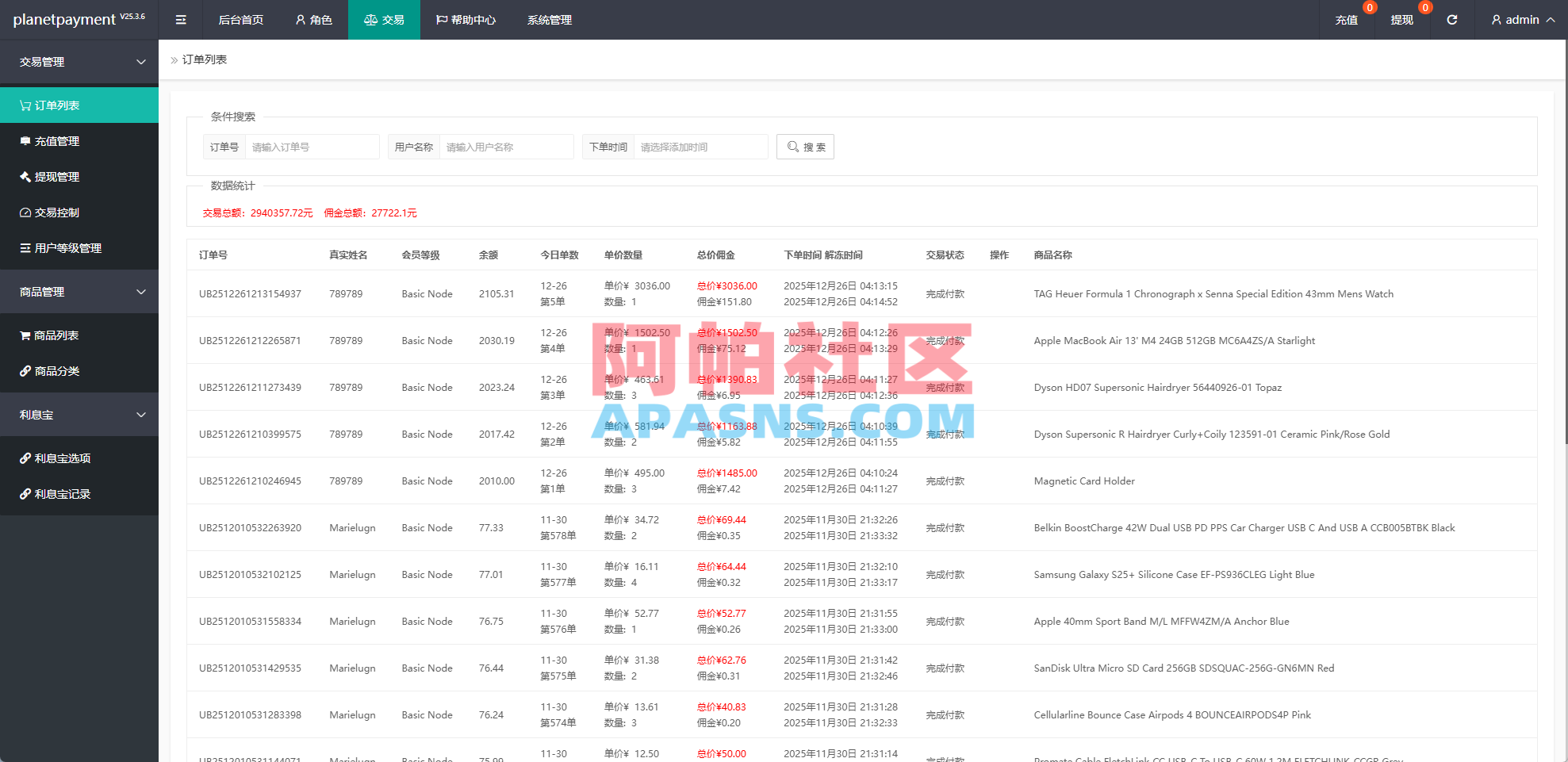Screen dimensions: 1568x762
Task: Click the 佣金总额 statistic text
Action: [x=370, y=213]
